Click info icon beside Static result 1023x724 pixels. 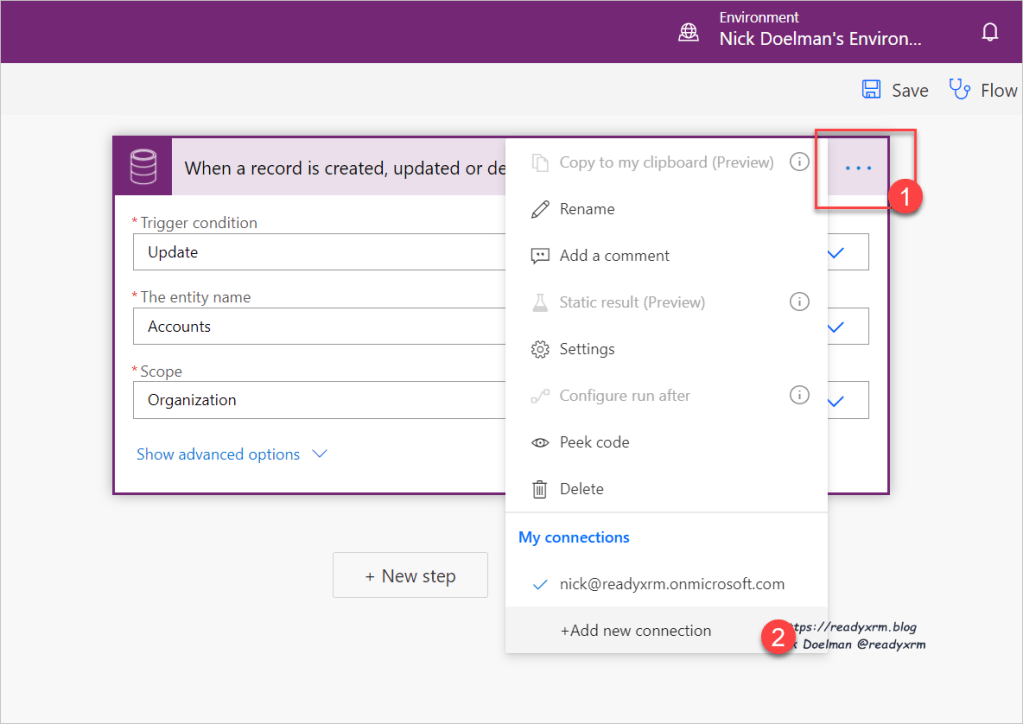click(799, 302)
